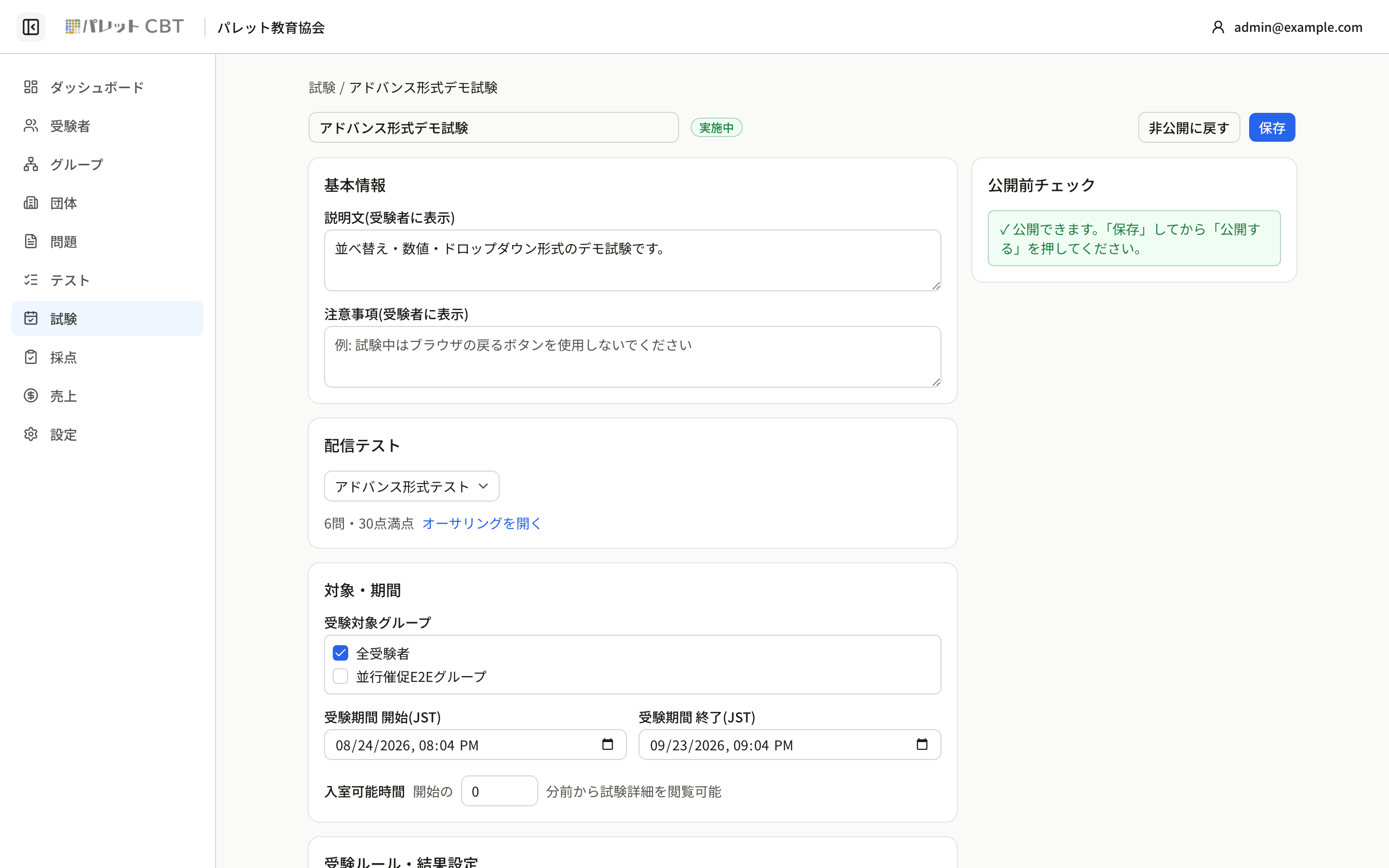
Task: Click the 保存 button
Action: pyautogui.click(x=1271, y=127)
